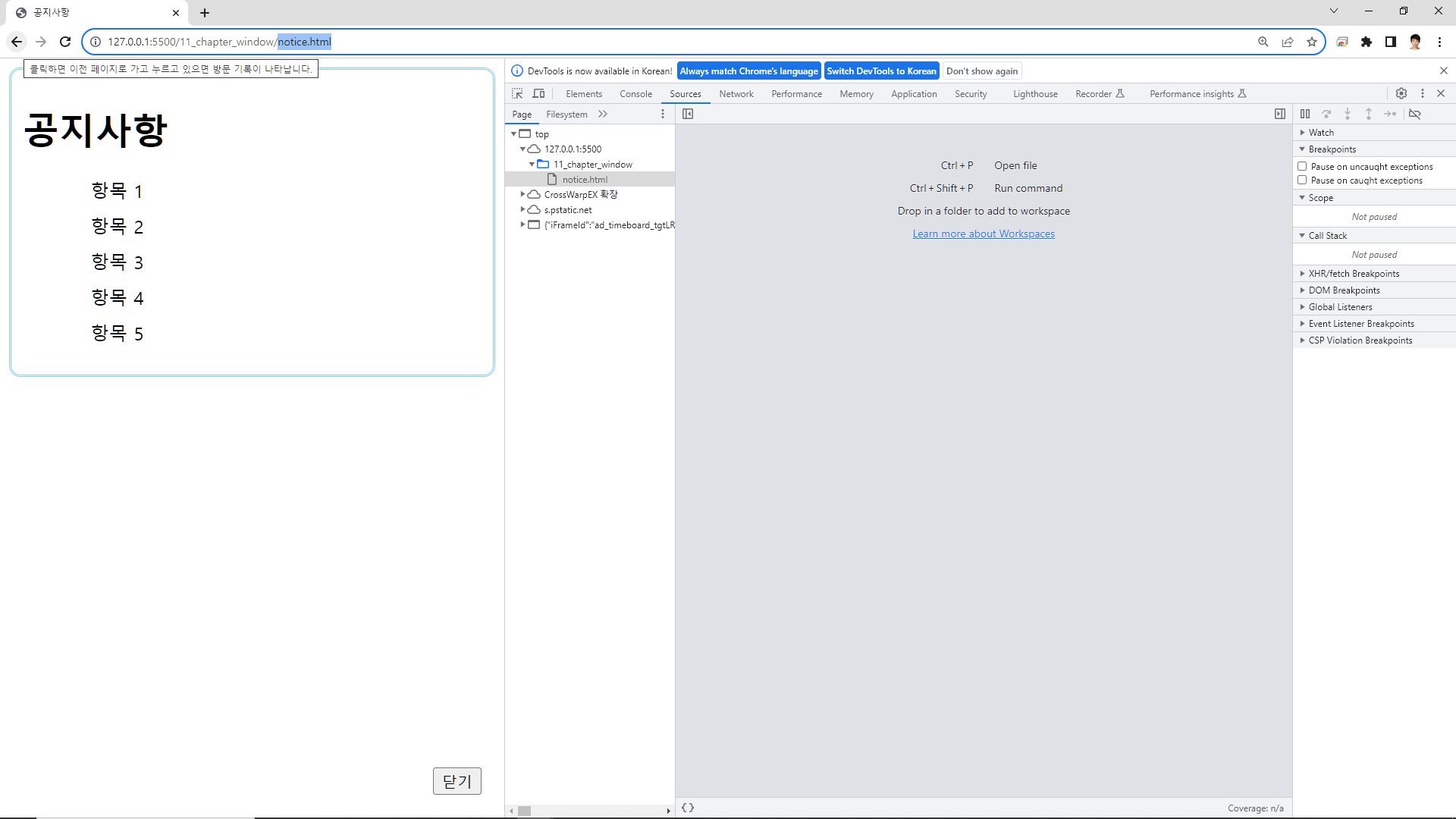Click the pretty print braces icon
1456x819 pixels.
click(x=688, y=808)
